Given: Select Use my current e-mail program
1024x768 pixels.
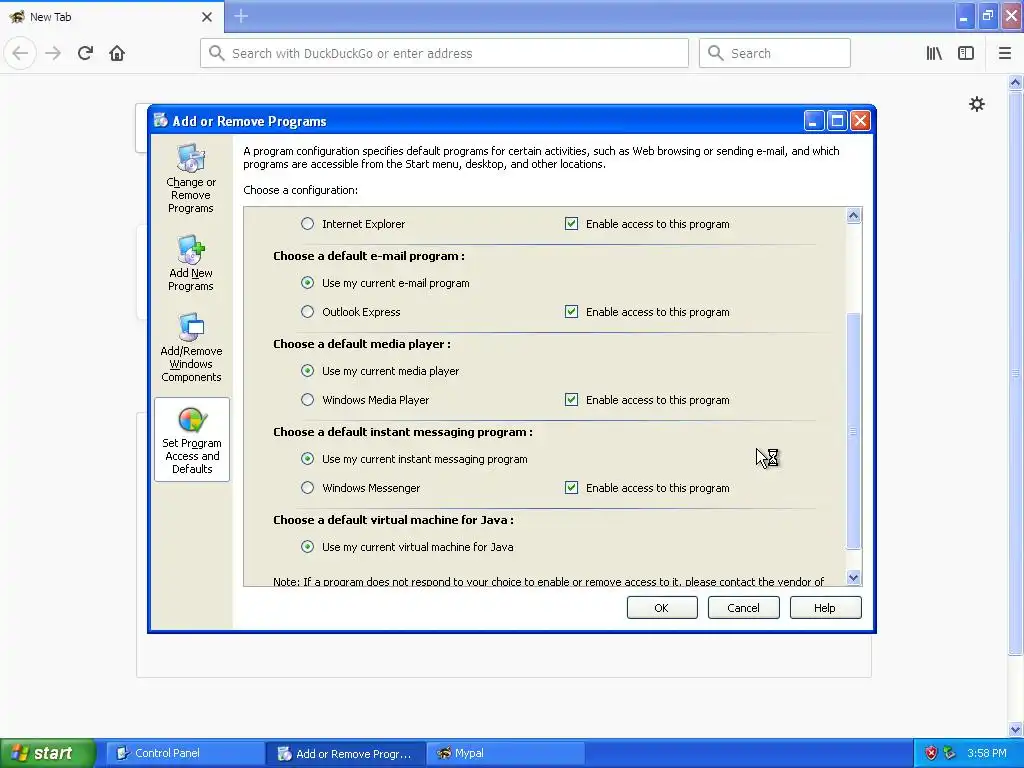Looking at the screenshot, I should [x=307, y=283].
